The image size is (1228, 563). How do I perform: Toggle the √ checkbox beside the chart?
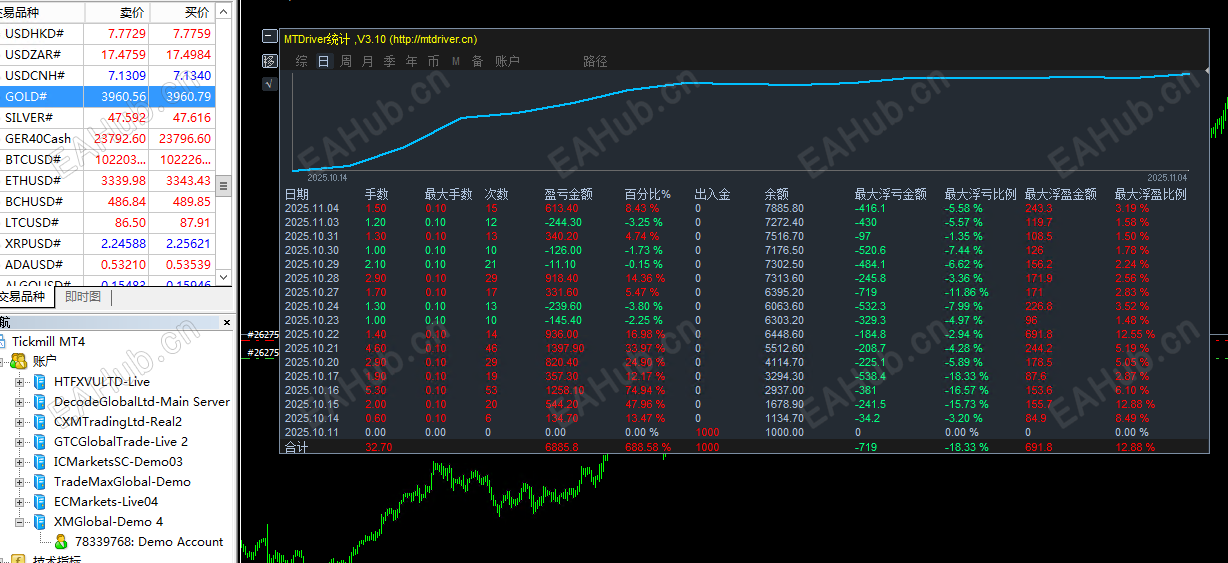coord(269,84)
